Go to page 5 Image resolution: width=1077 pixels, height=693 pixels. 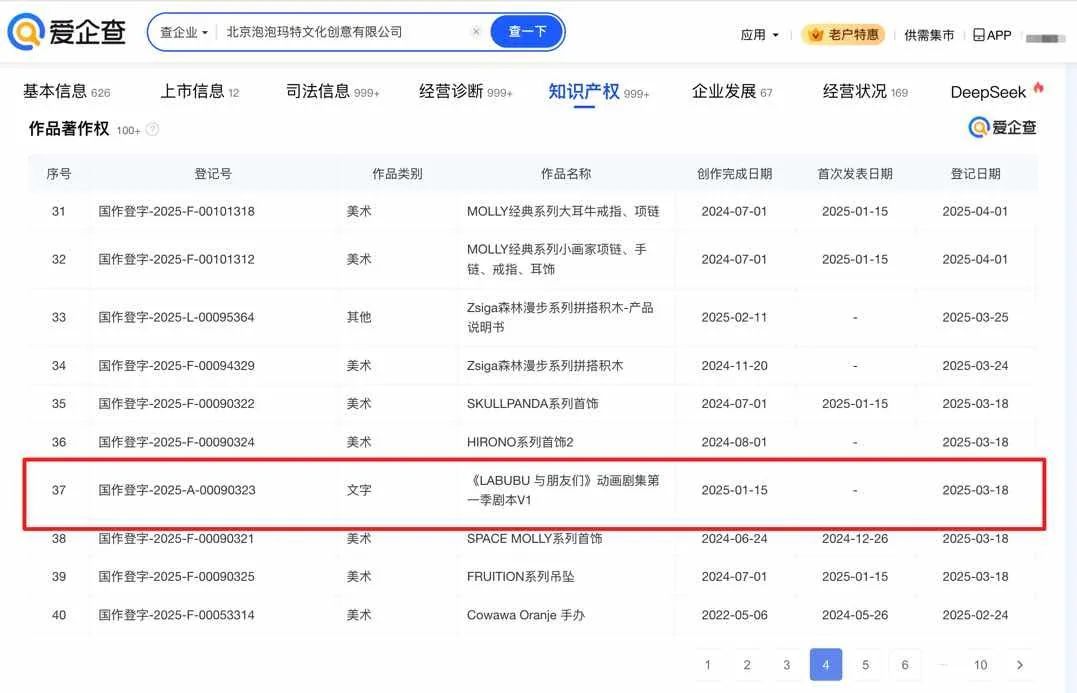click(865, 665)
